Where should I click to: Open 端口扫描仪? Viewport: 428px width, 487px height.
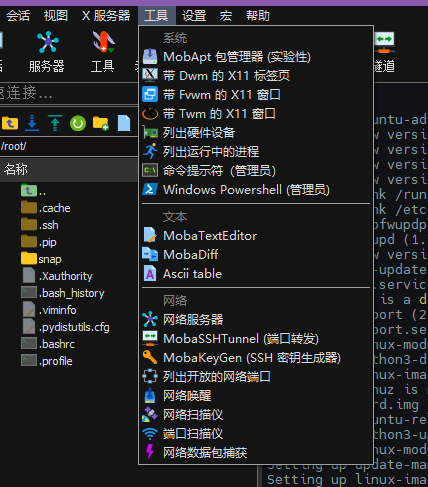pos(256,434)
